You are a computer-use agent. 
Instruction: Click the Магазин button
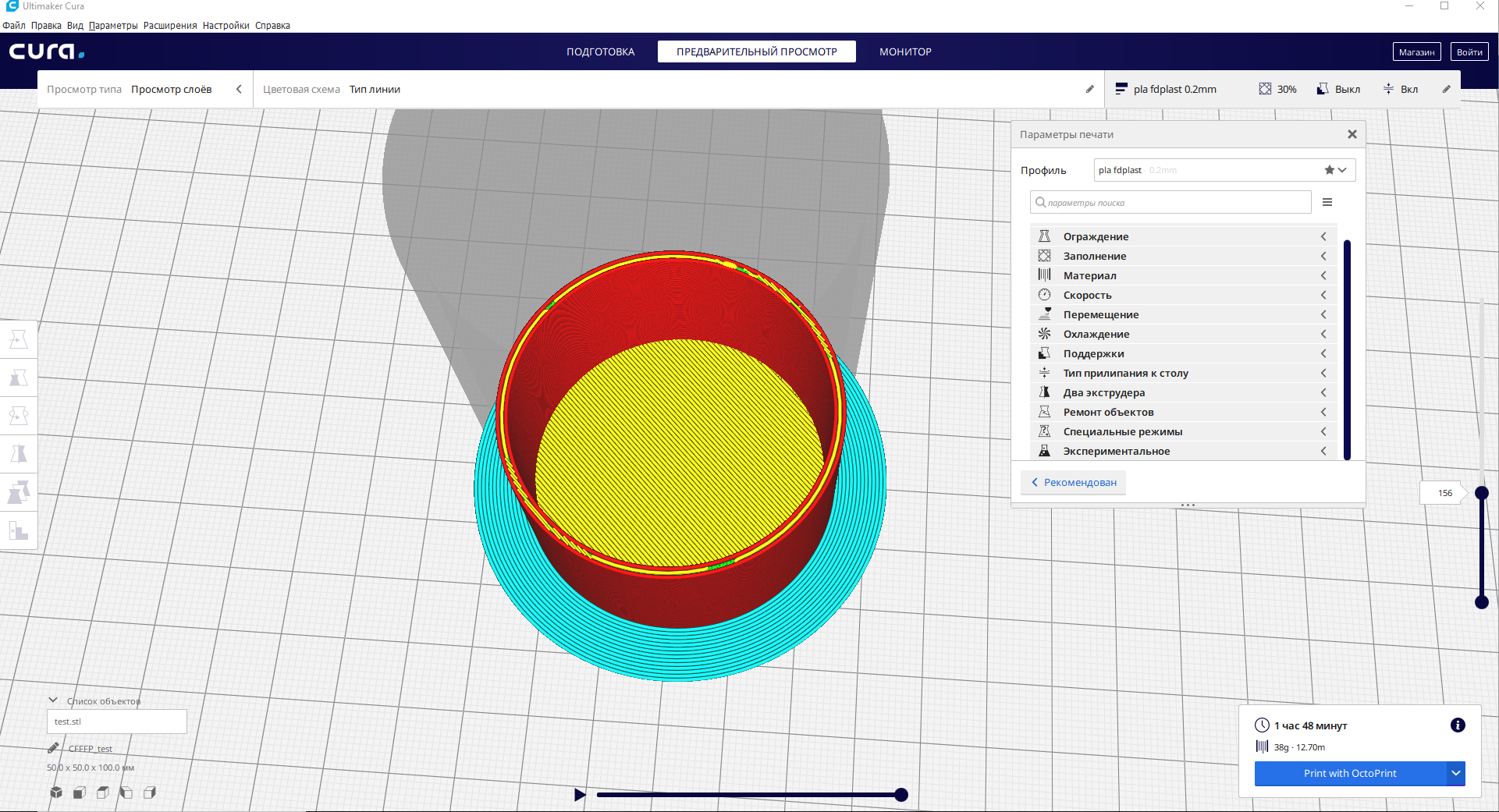pos(1416,52)
